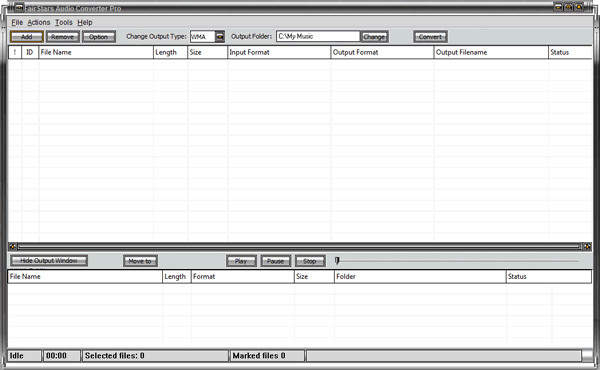Click the WMA output type combo box
The image size is (600, 370).
pyautogui.click(x=207, y=37)
